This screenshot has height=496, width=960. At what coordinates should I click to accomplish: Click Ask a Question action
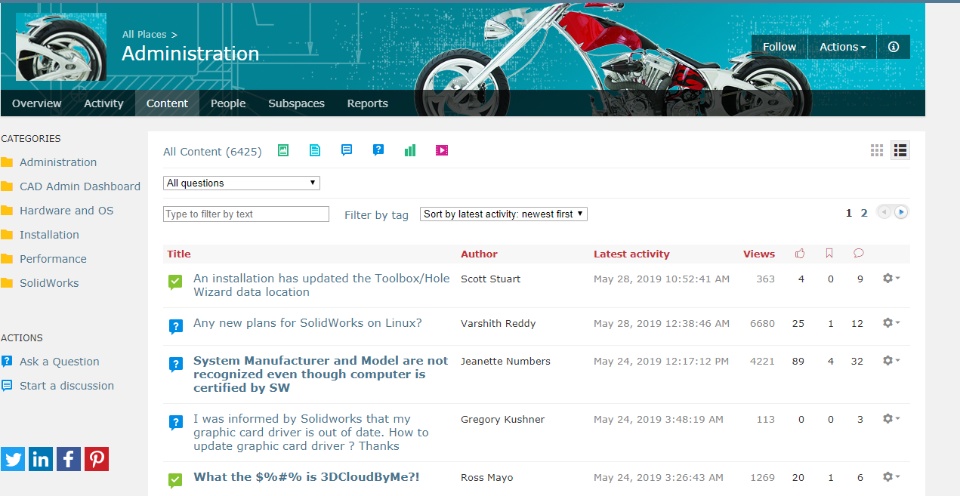tap(59, 362)
